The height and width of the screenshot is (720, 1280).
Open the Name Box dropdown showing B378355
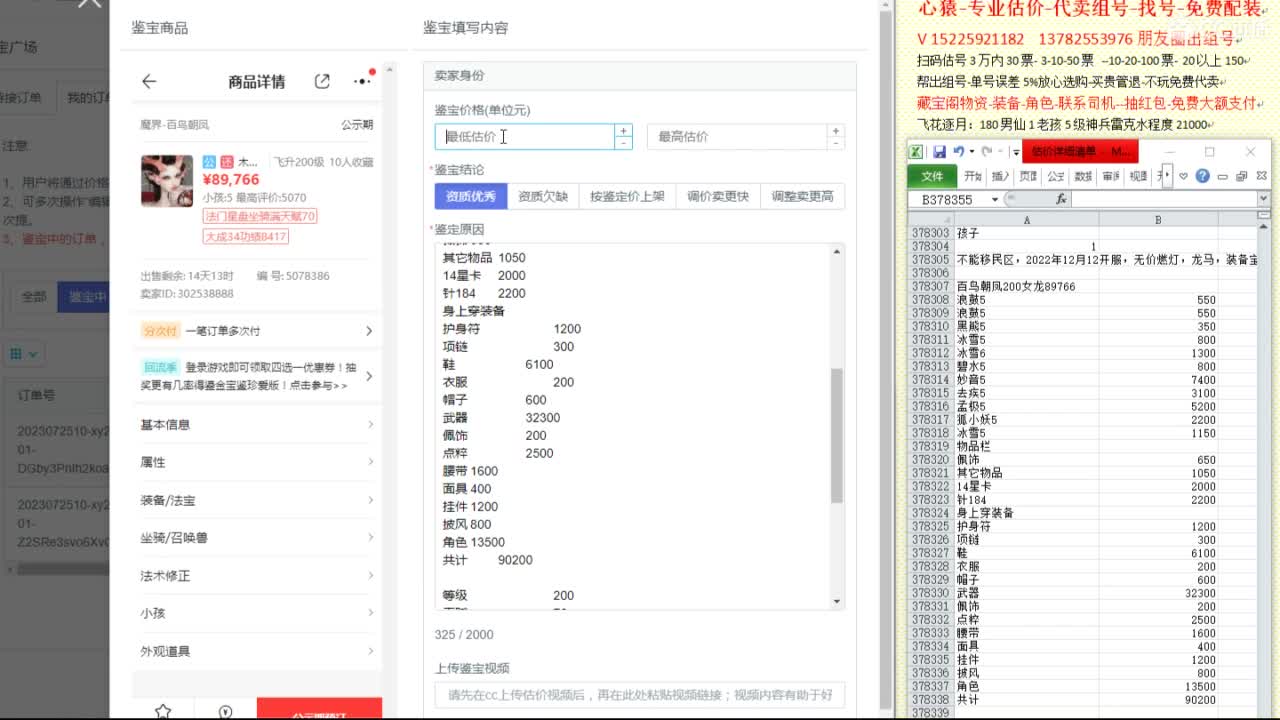click(994, 199)
